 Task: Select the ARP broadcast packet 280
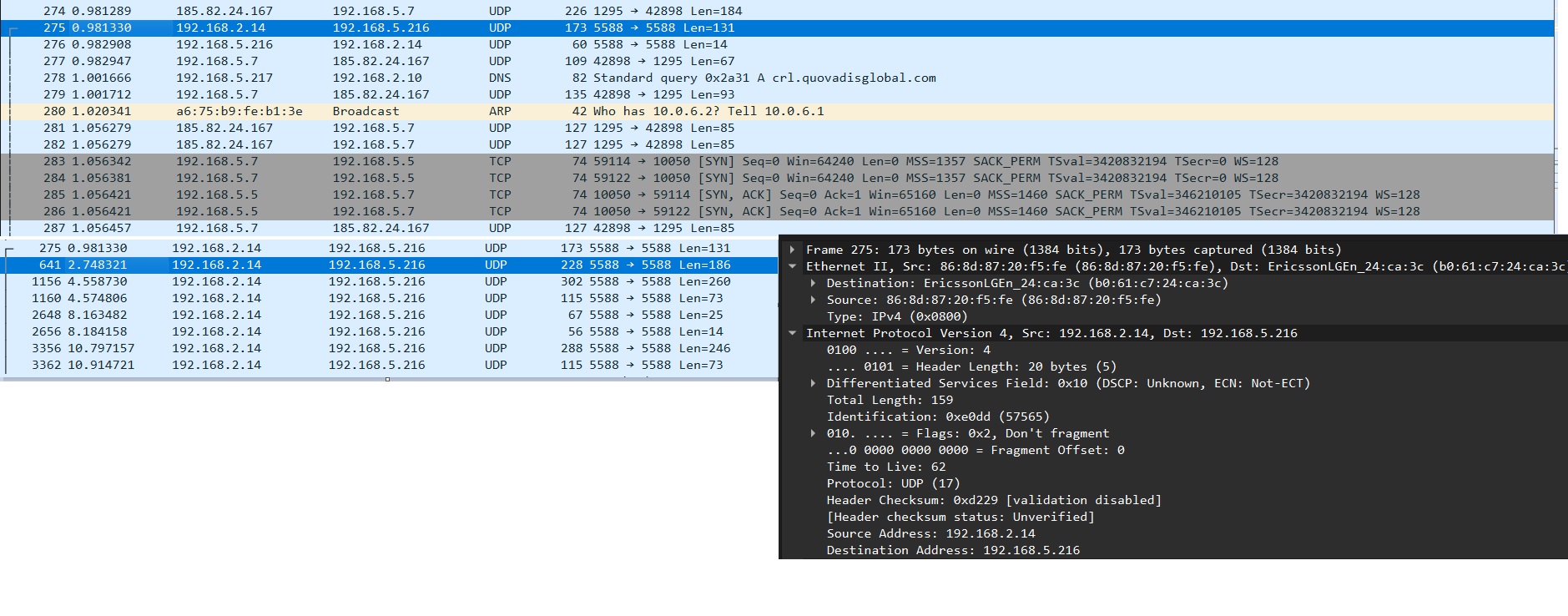coord(501,111)
